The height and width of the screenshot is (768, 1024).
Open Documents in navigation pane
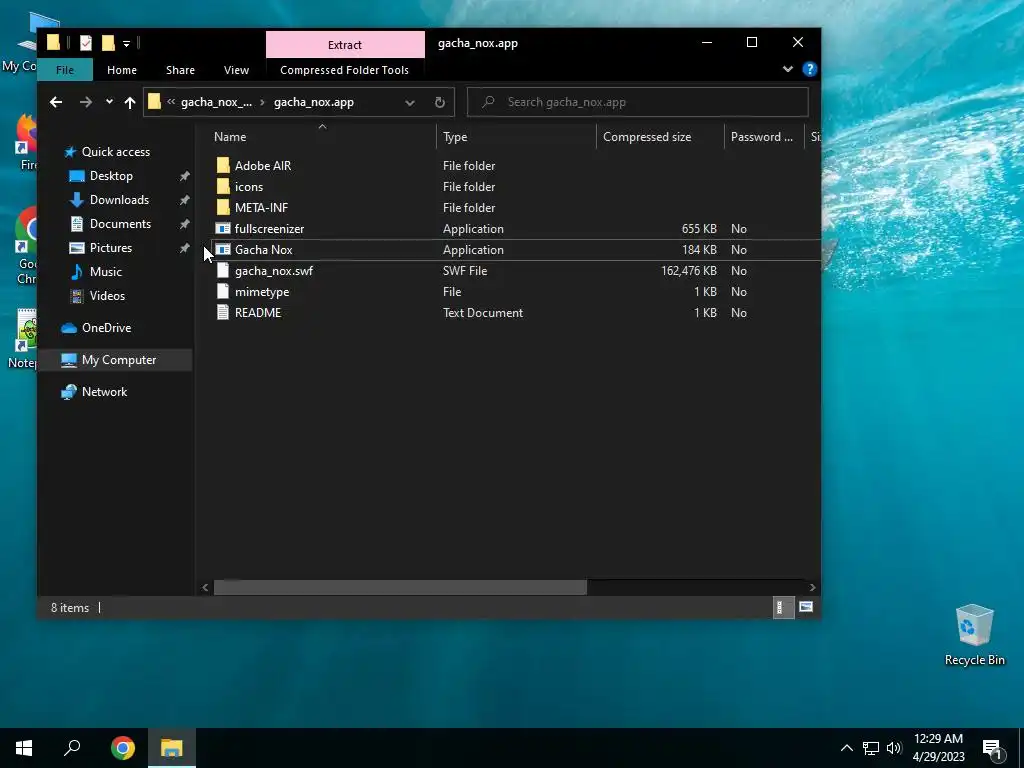click(x=120, y=224)
